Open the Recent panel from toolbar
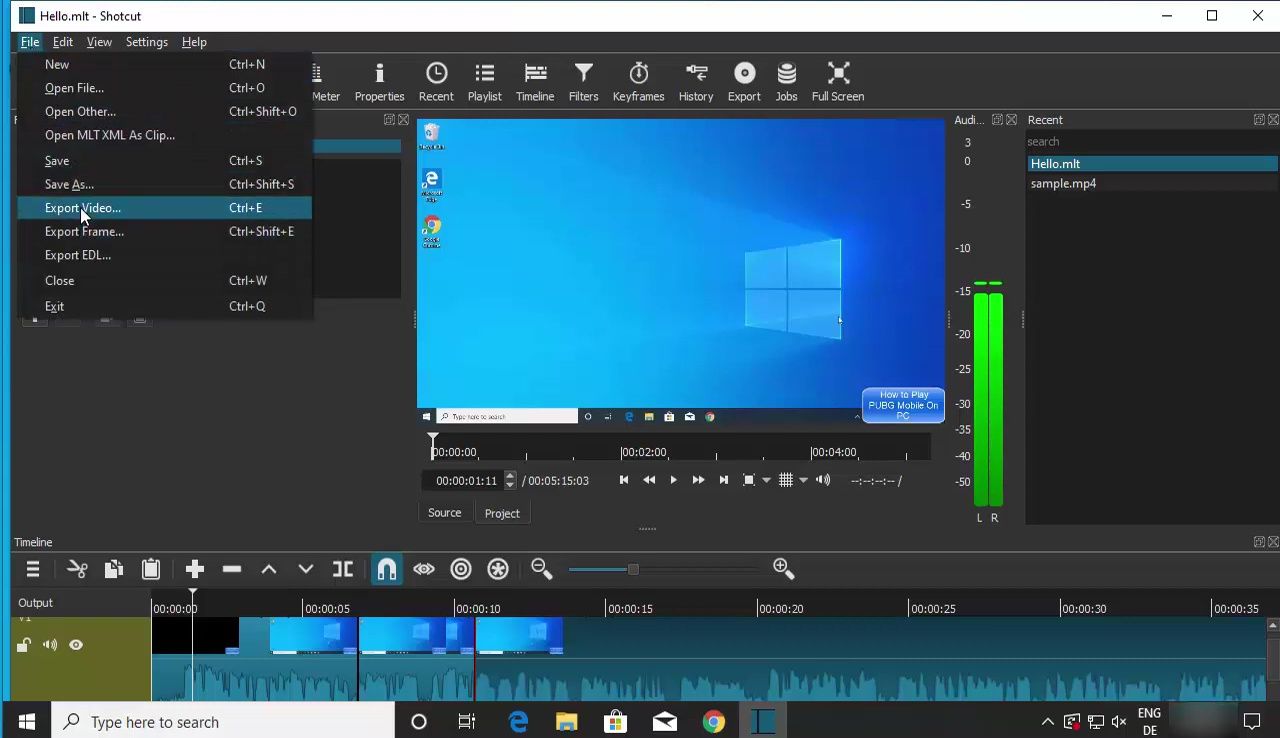 (436, 82)
